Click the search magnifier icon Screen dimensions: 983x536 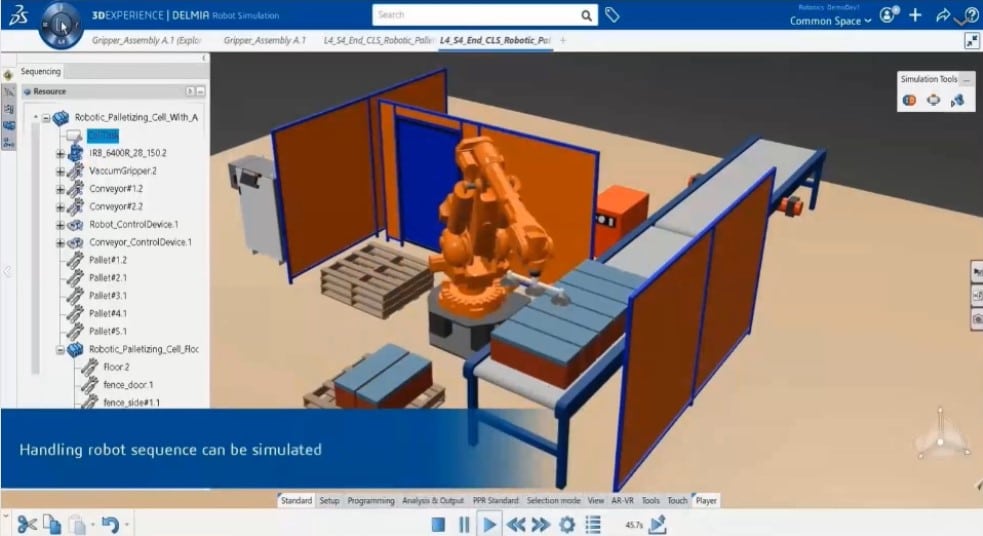click(x=586, y=15)
